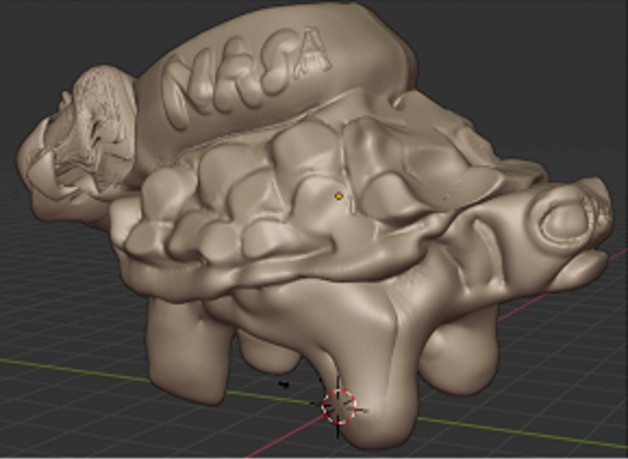Click the final letter A in NASA text

point(311,48)
